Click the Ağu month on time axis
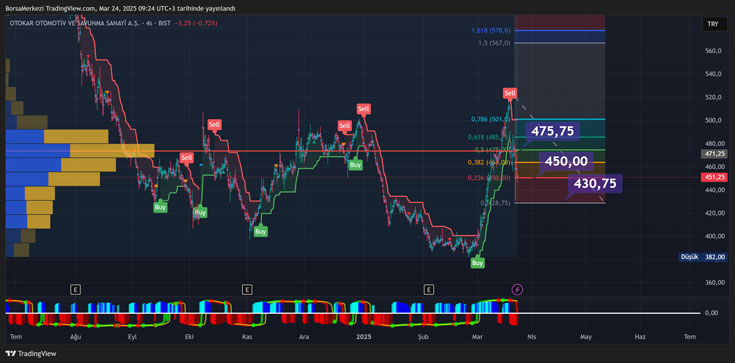Viewport: 735px width, 363px height. [x=75, y=337]
